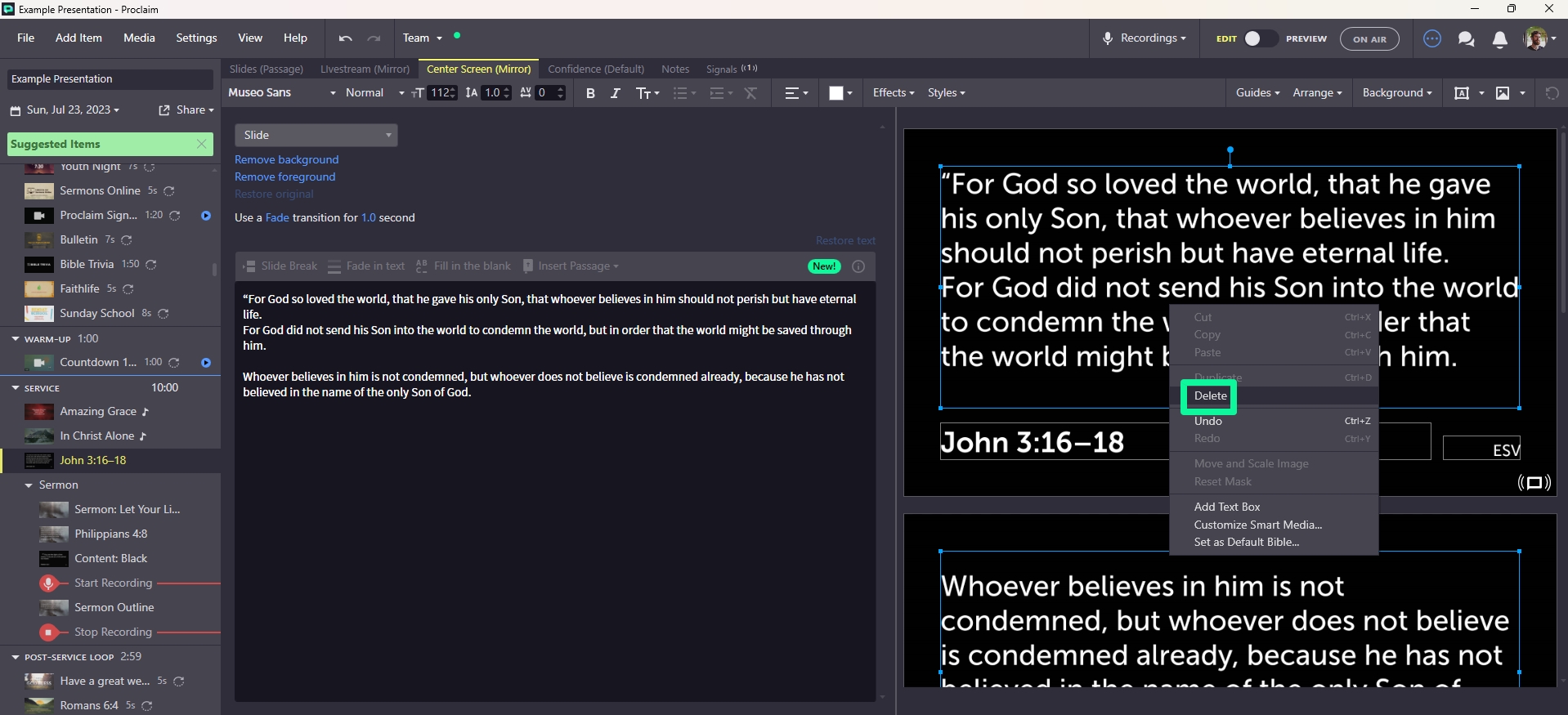Switch to the Confidence (Default) tab
The width and height of the screenshot is (1568, 715).
click(595, 69)
